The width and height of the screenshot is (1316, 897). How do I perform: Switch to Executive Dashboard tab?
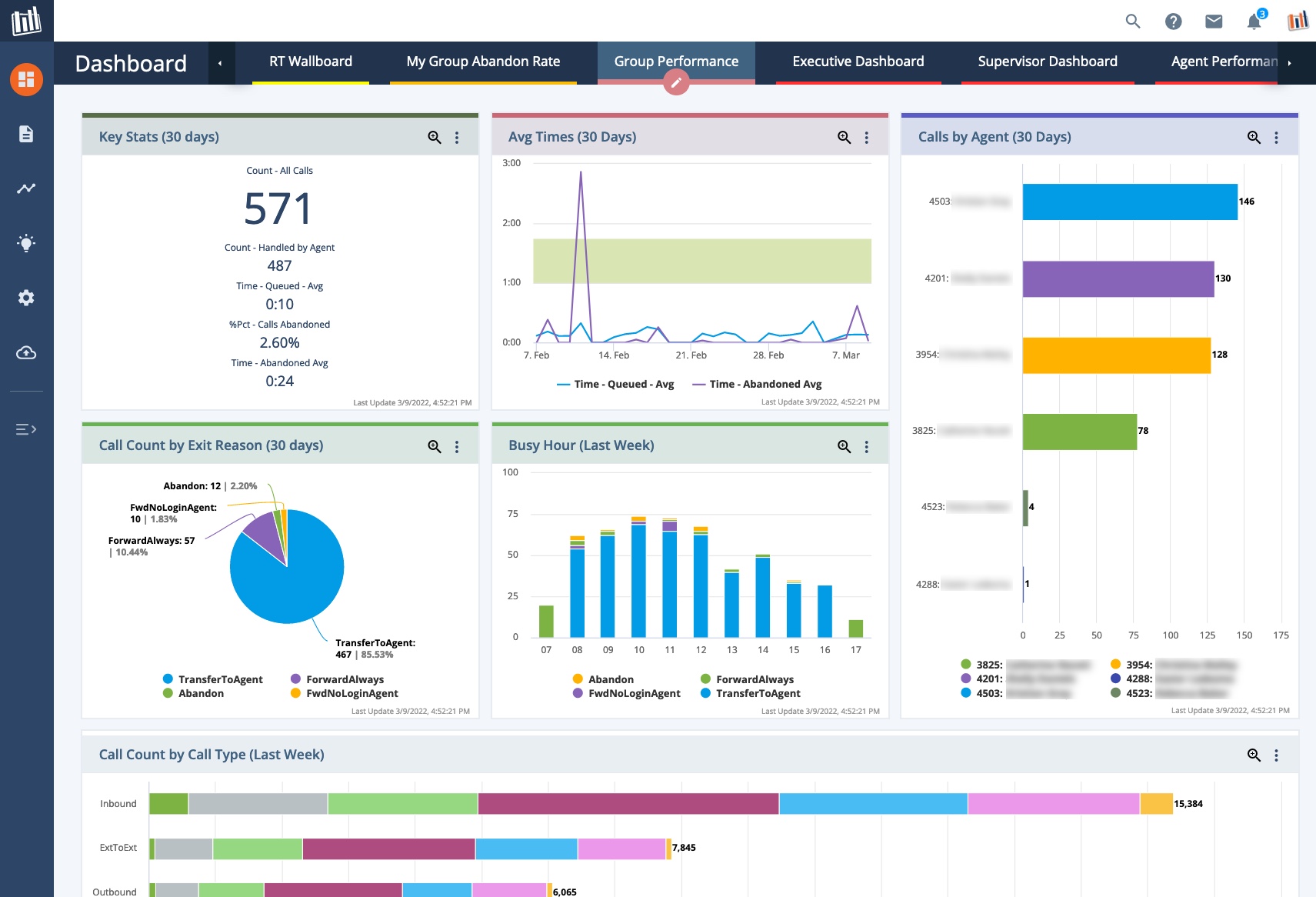click(858, 62)
